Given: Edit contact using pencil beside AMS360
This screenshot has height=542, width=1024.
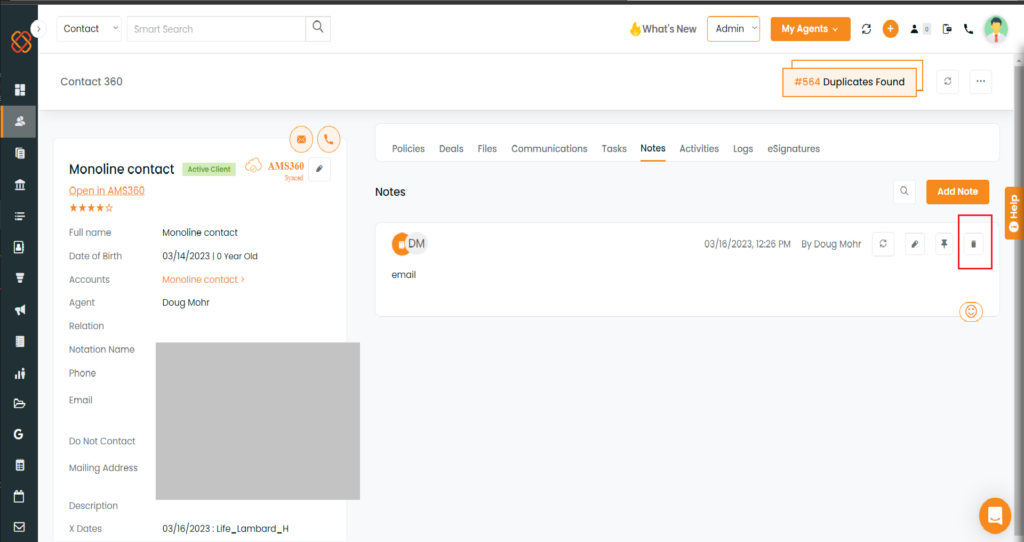Looking at the screenshot, I should click(x=319, y=169).
